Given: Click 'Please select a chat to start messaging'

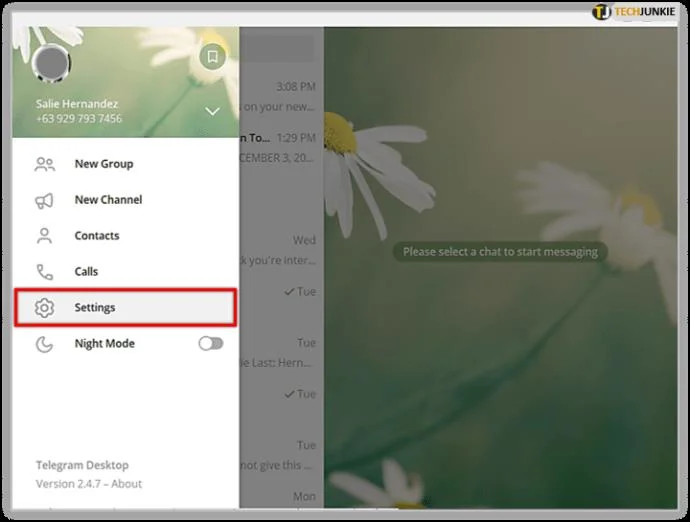Looking at the screenshot, I should [500, 252].
